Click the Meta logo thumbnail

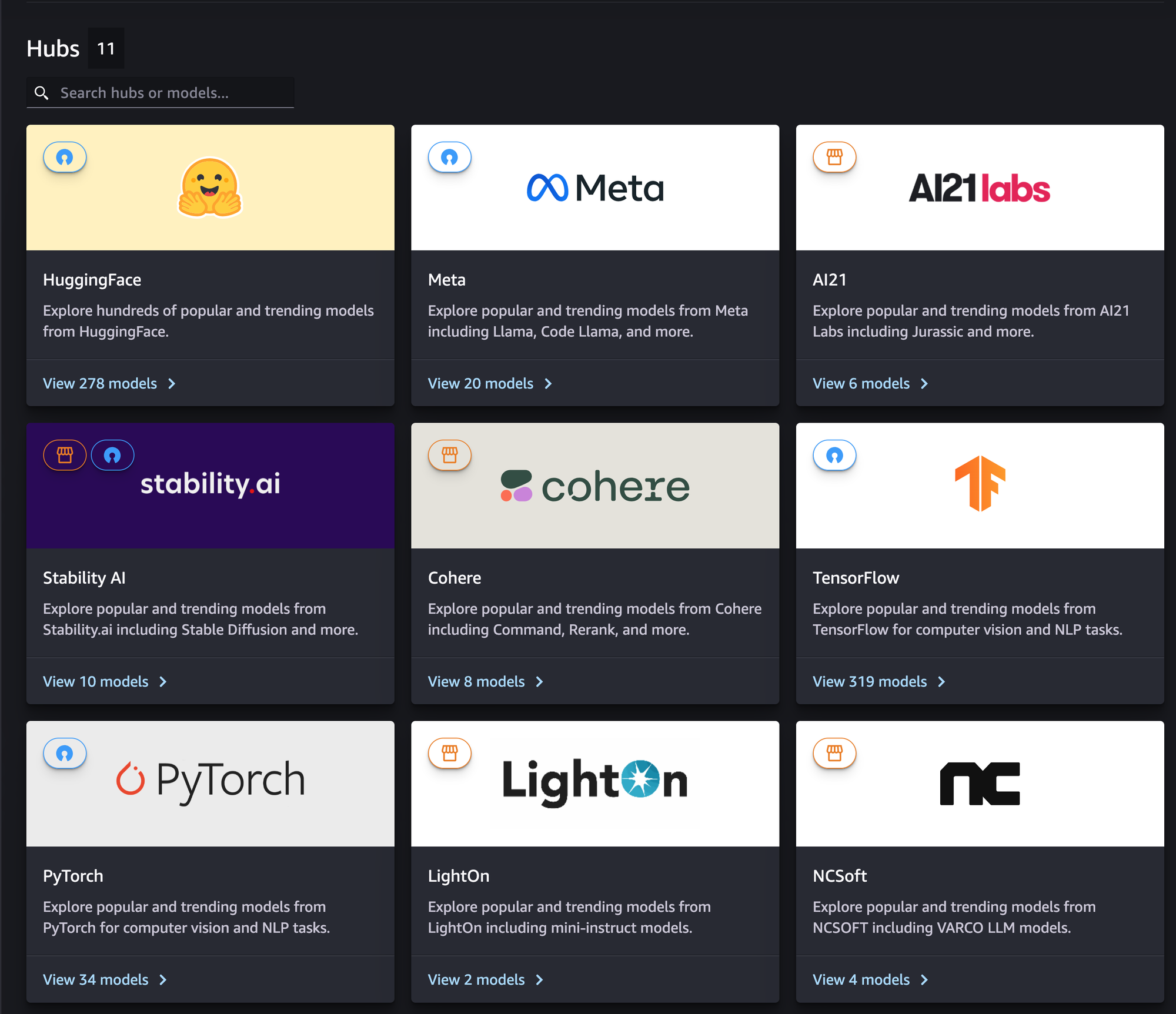[595, 188]
